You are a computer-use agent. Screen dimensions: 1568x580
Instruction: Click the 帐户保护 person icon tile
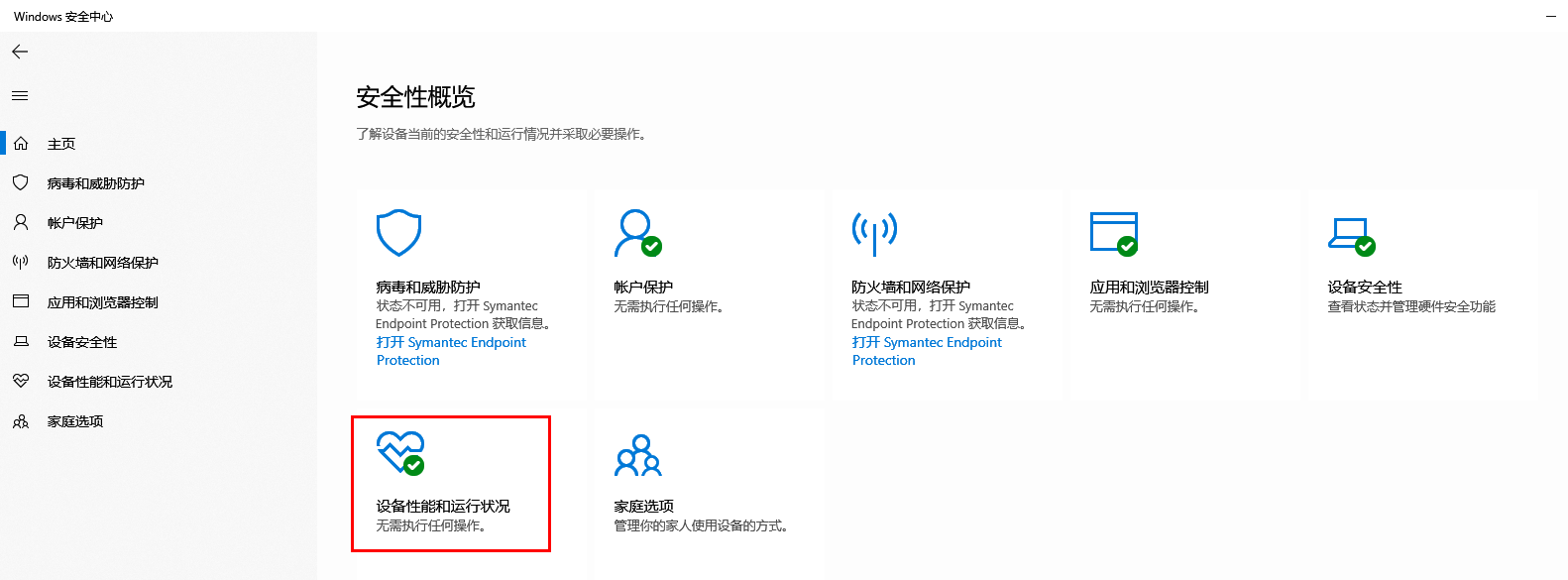click(636, 233)
